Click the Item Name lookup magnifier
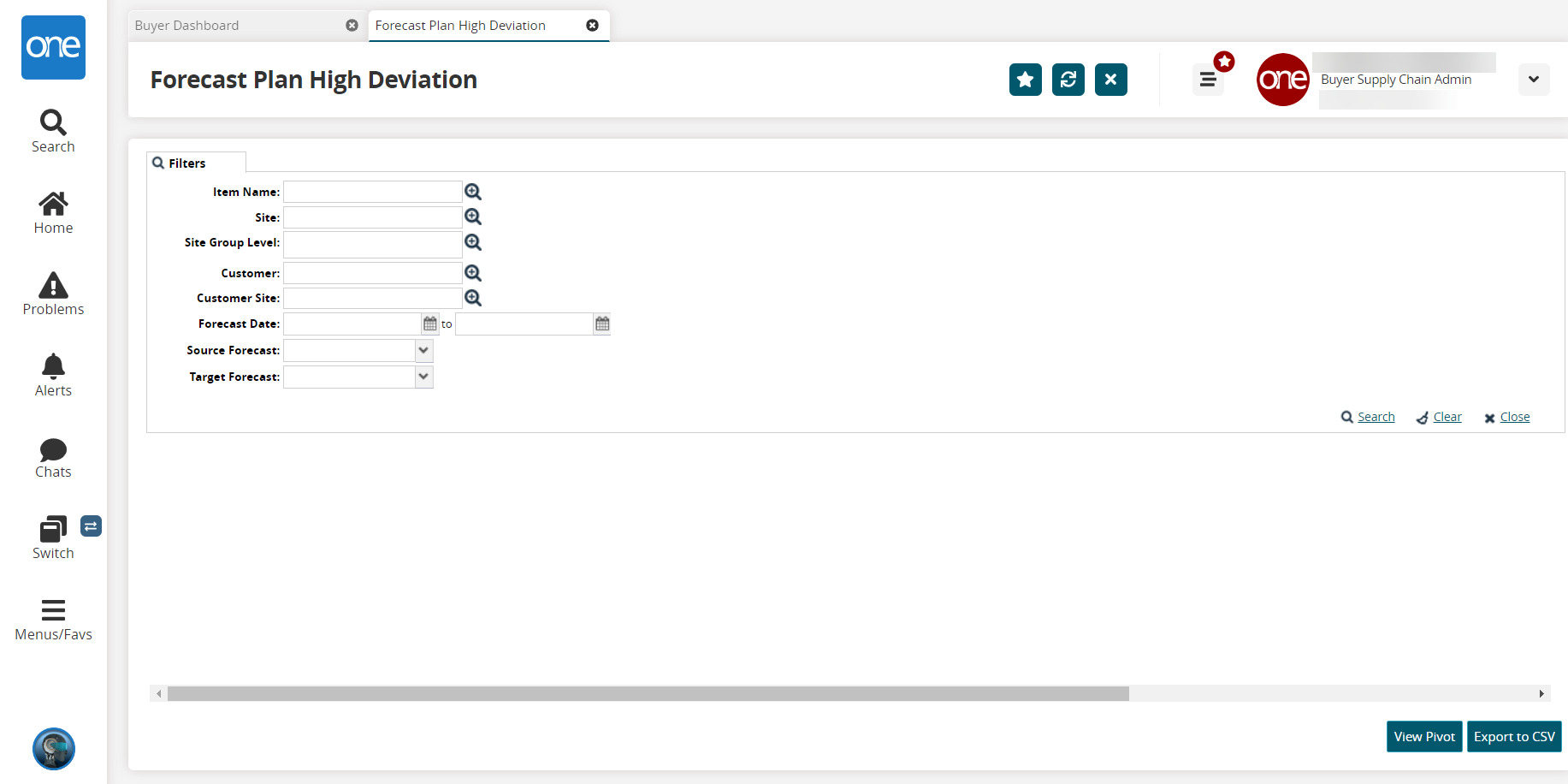The height and width of the screenshot is (784, 1568). click(x=473, y=192)
